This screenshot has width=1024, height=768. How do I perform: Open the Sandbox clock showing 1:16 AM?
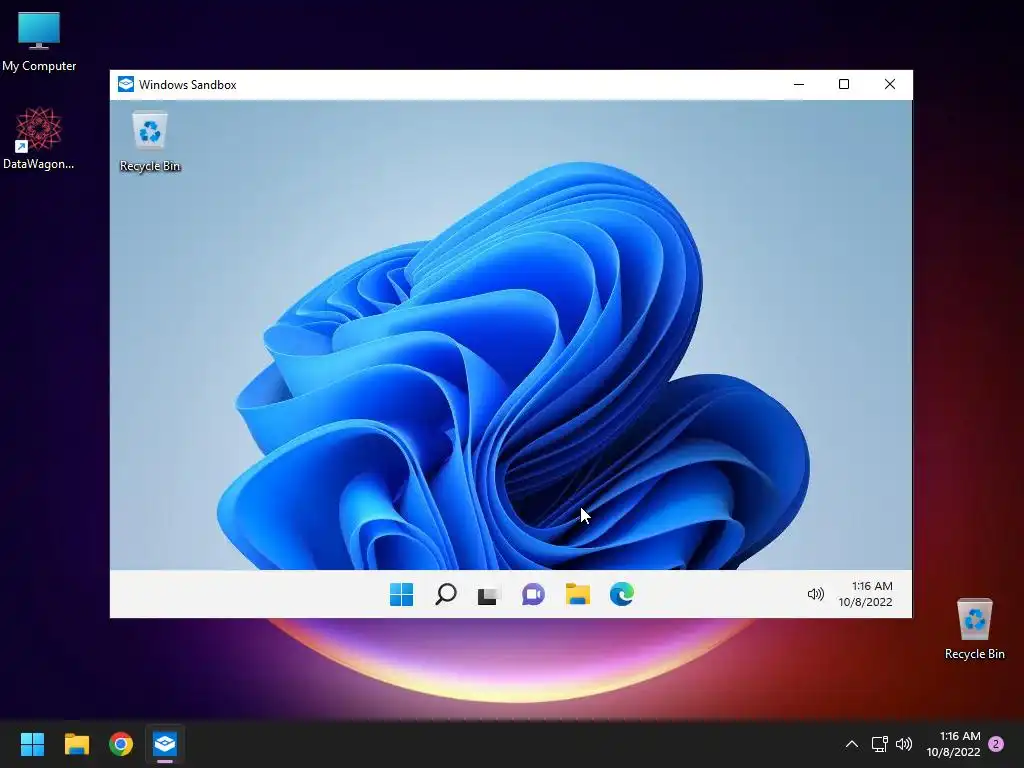865,594
